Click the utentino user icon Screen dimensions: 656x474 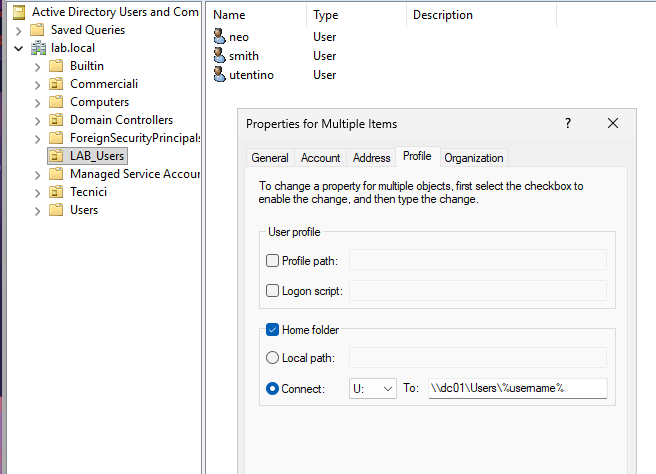coord(220,75)
